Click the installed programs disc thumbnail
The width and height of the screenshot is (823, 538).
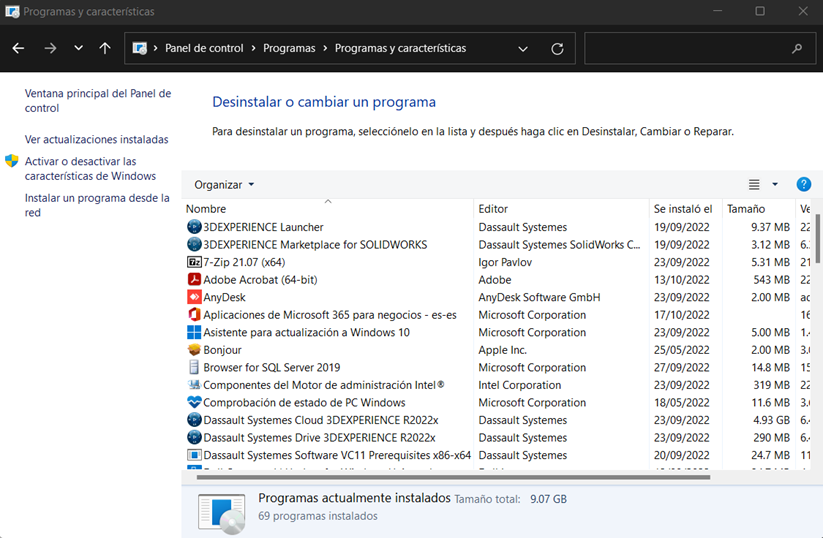222,513
